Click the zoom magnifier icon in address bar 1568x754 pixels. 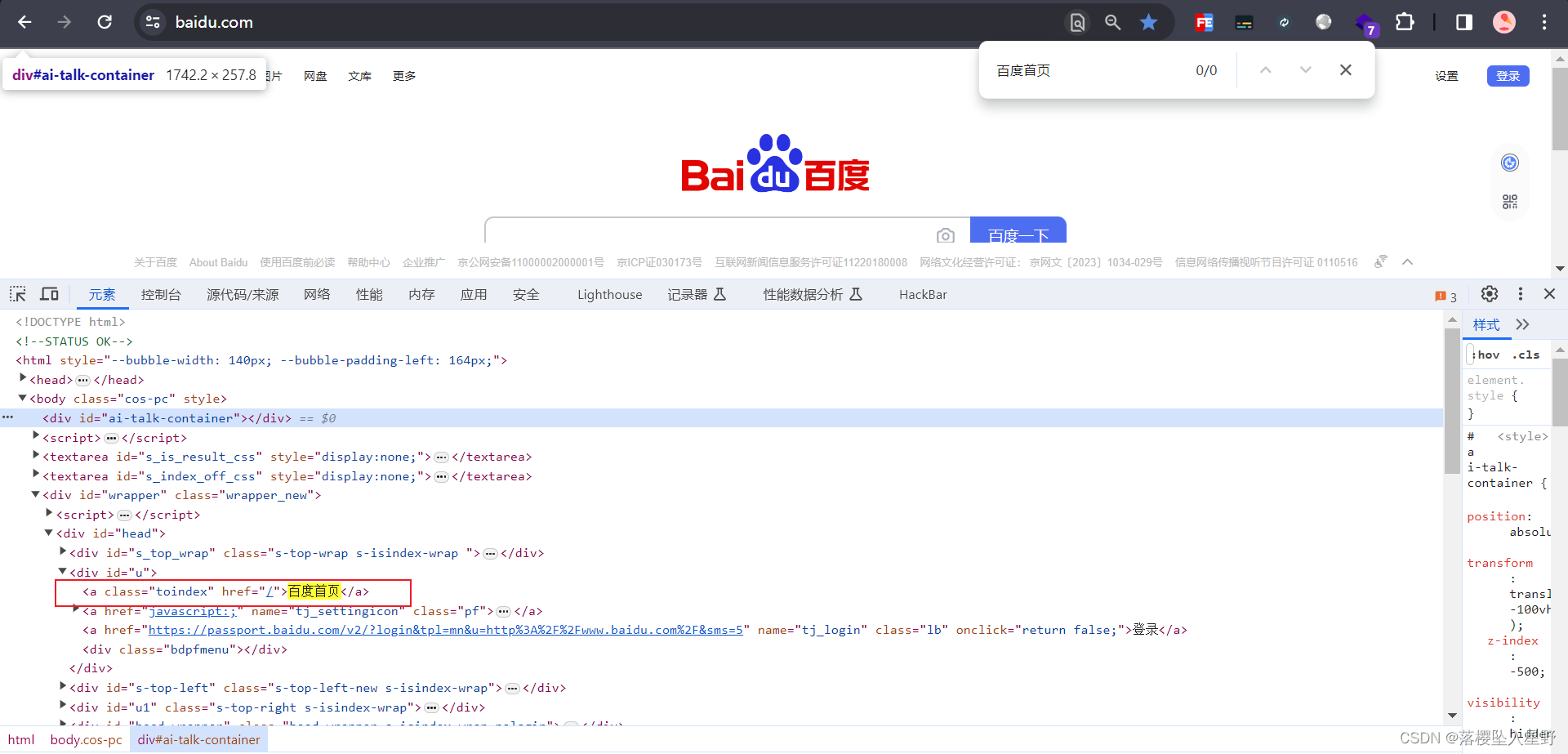click(1112, 22)
